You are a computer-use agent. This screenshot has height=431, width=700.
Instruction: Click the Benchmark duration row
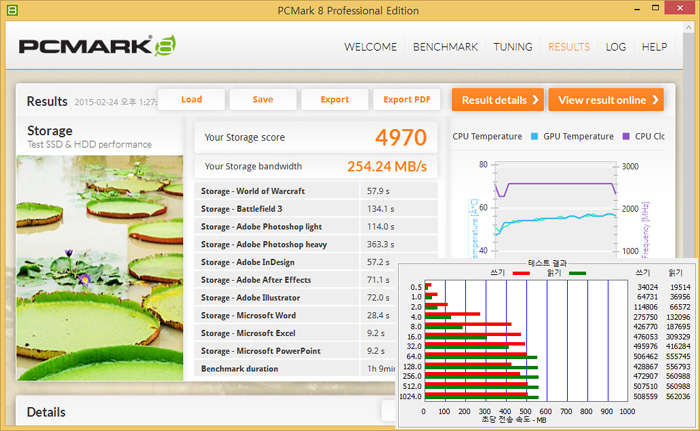point(296,368)
